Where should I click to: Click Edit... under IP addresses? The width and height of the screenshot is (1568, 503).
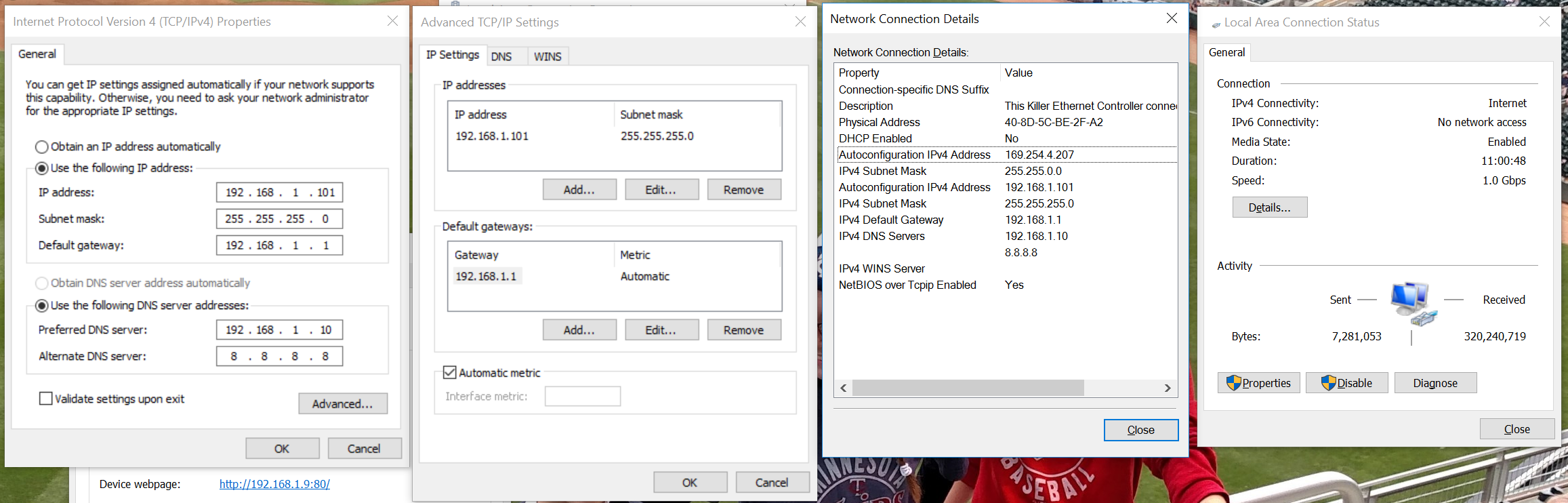pos(661,190)
